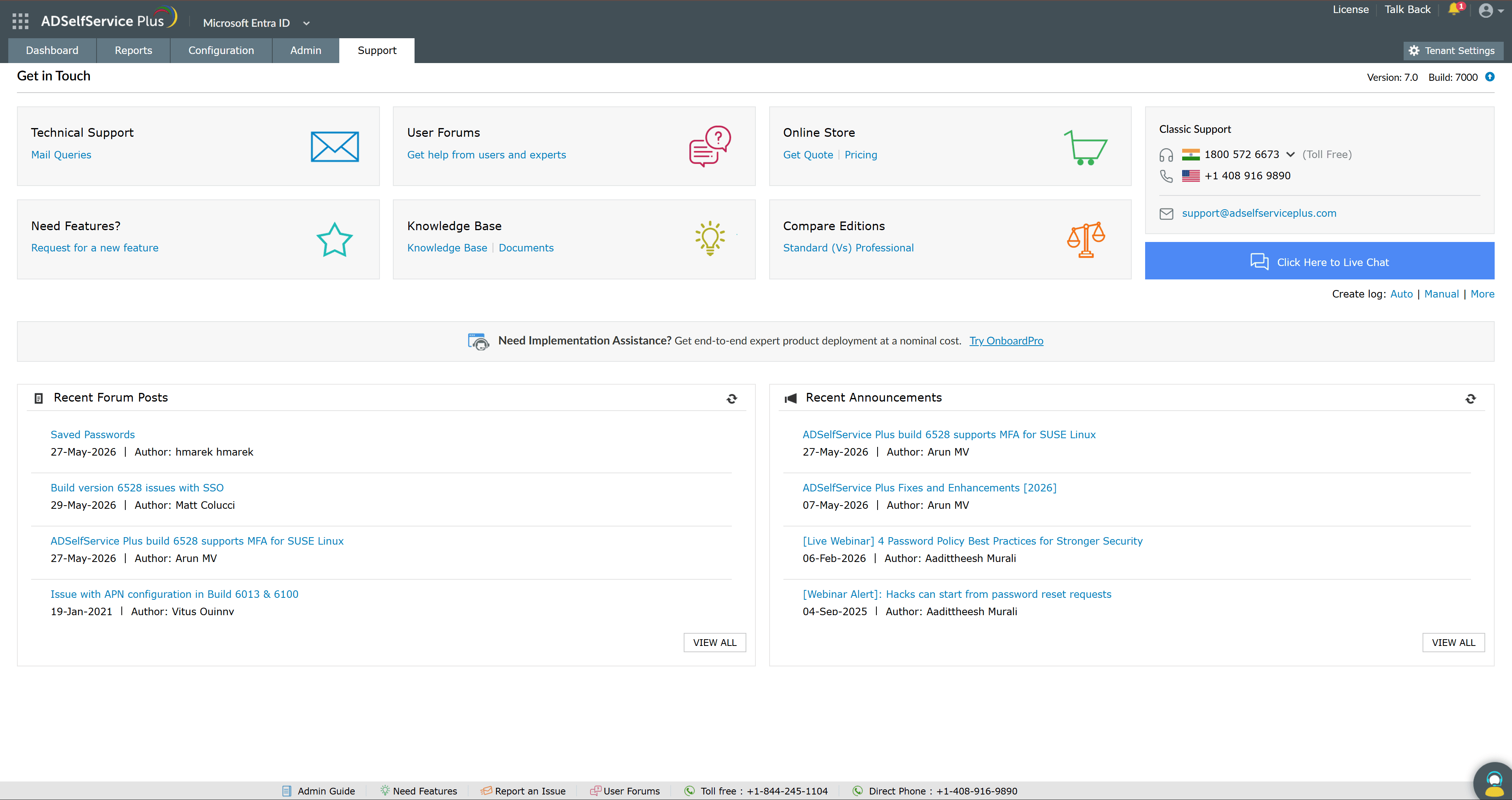Open Live Webinar Password Policy announcement
This screenshot has height=800, width=1512.
point(972,541)
